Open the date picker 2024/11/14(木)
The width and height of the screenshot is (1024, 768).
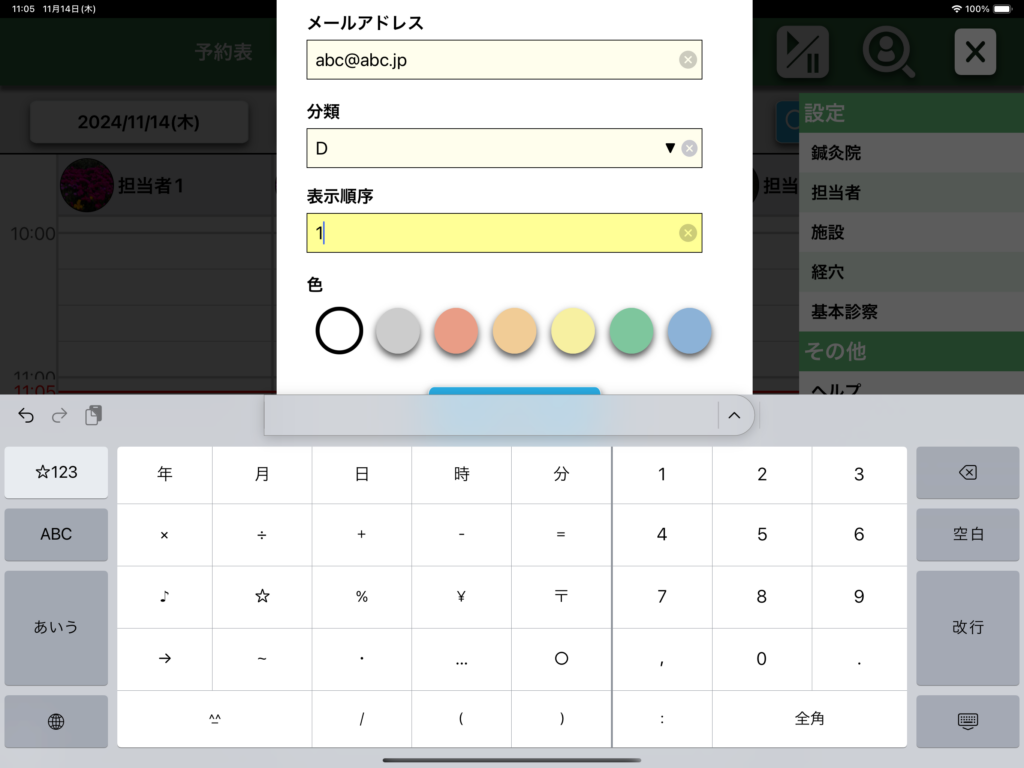click(138, 123)
